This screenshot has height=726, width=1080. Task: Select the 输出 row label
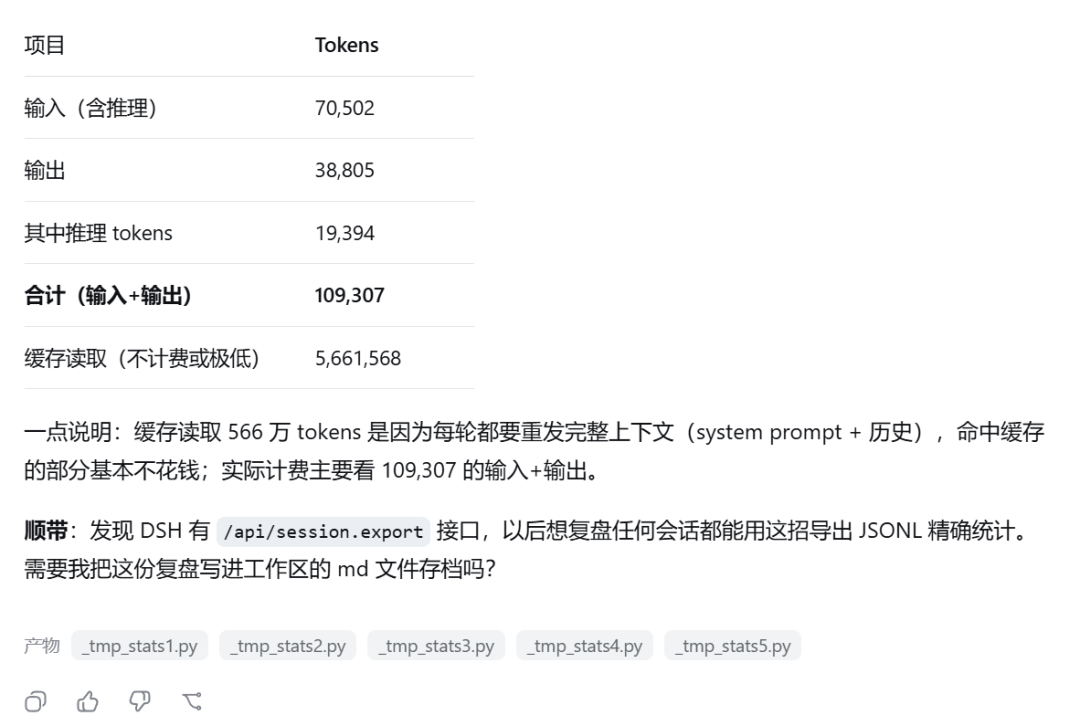(45, 170)
